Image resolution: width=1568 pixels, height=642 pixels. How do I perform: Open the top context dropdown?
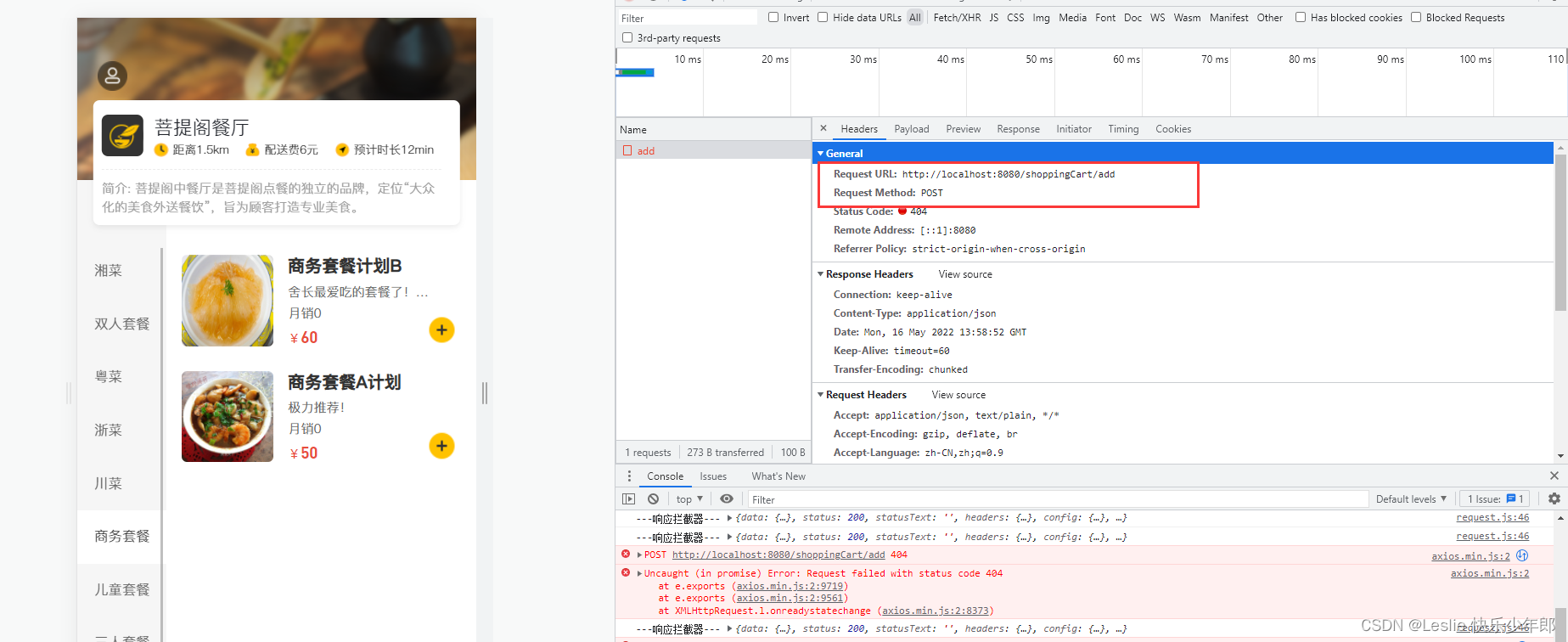tap(689, 499)
